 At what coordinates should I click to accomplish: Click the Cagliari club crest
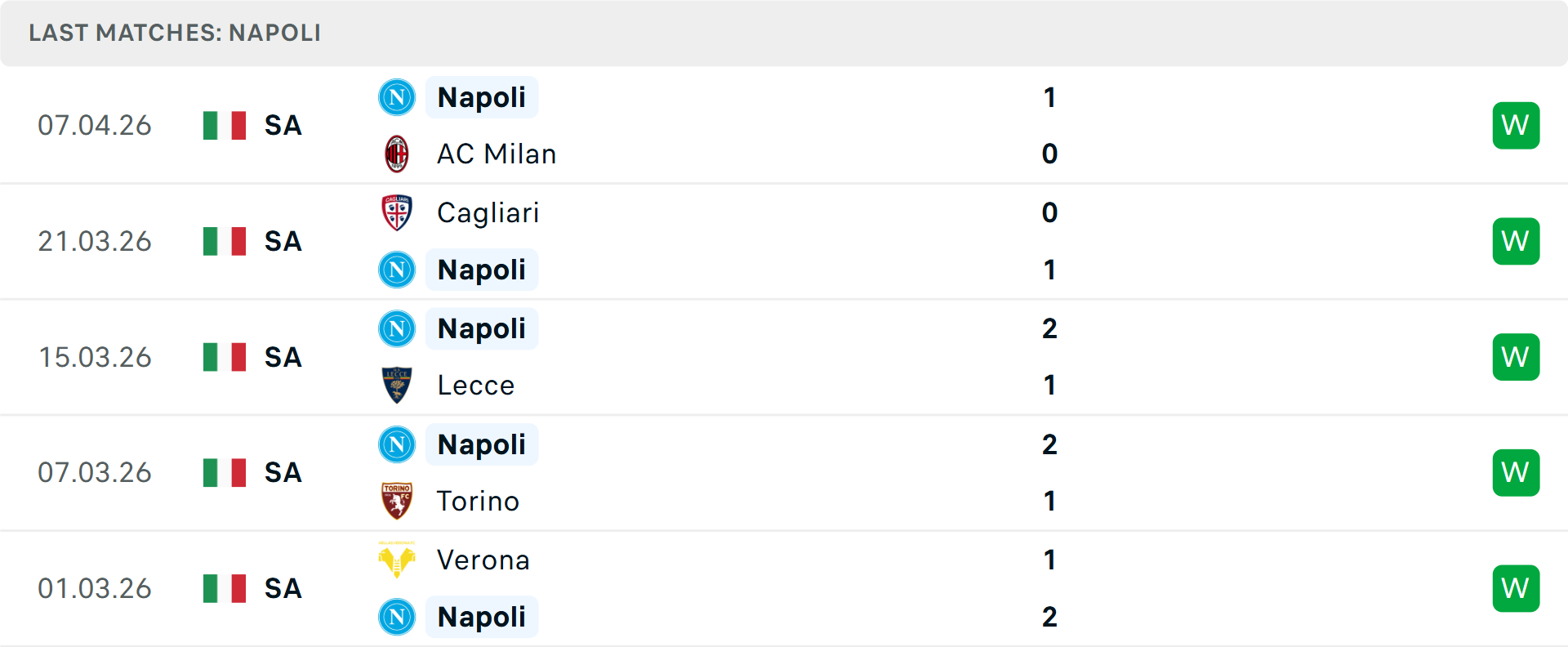pyautogui.click(x=397, y=212)
